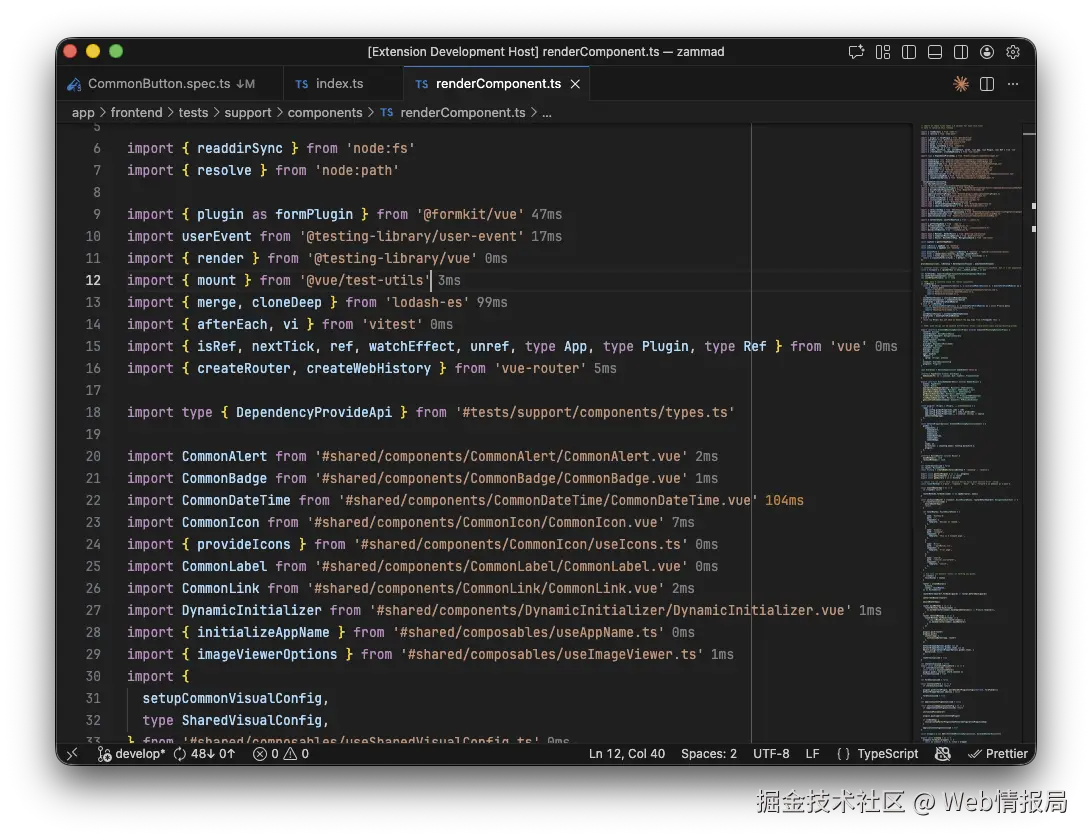Switch to the index.ts tab
The height and width of the screenshot is (839, 1092).
340,83
